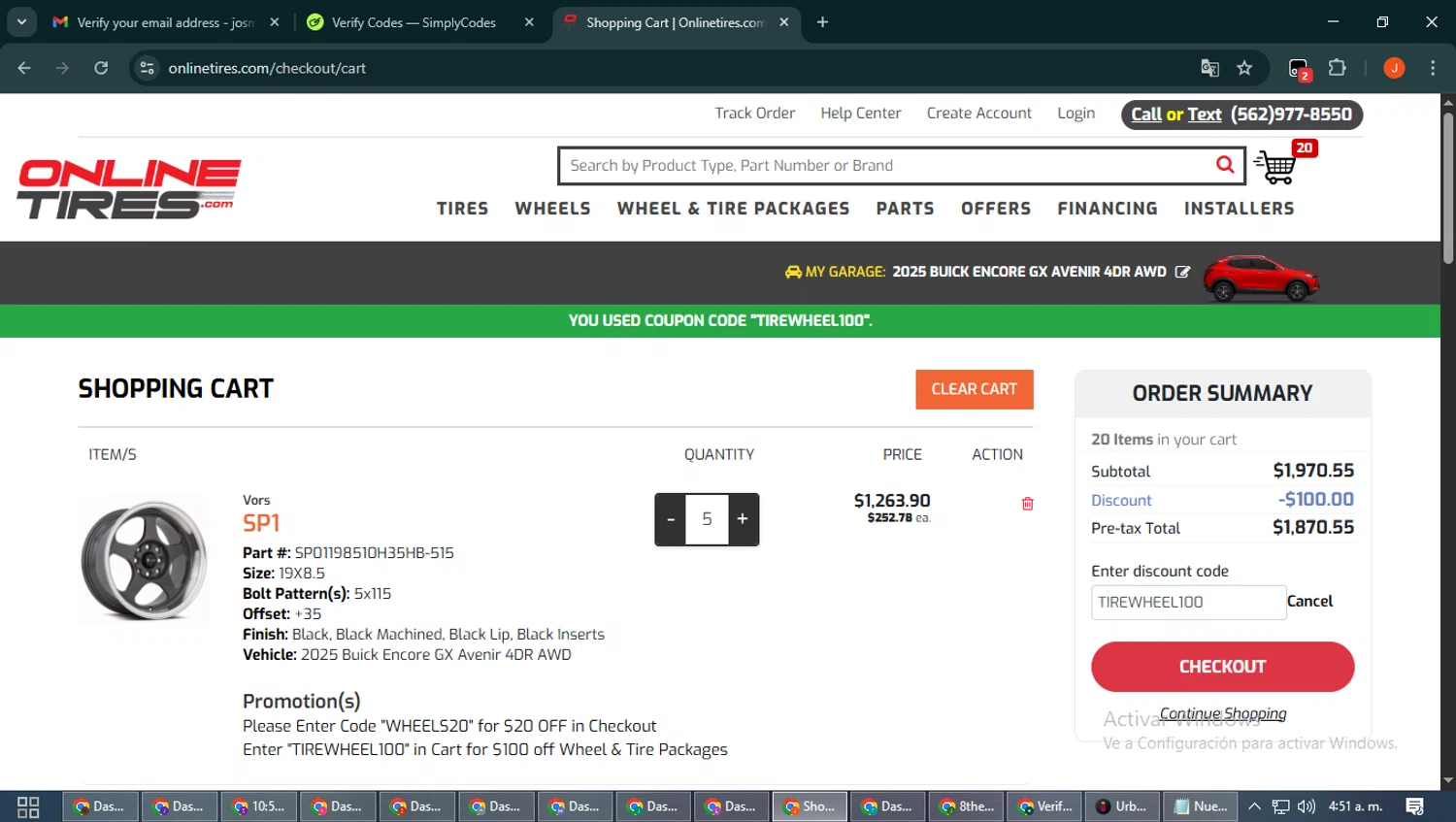The height and width of the screenshot is (822, 1456).
Task: Close the SimplyCodes tab
Action: [x=529, y=22]
